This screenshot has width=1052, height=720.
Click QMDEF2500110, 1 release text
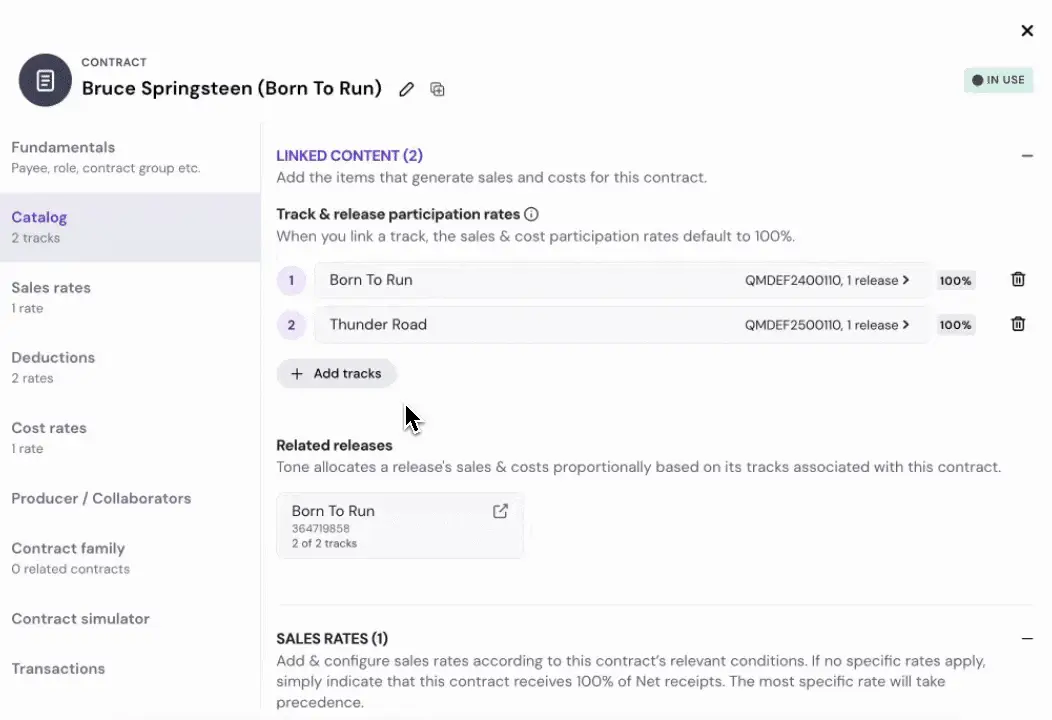[x=821, y=325]
